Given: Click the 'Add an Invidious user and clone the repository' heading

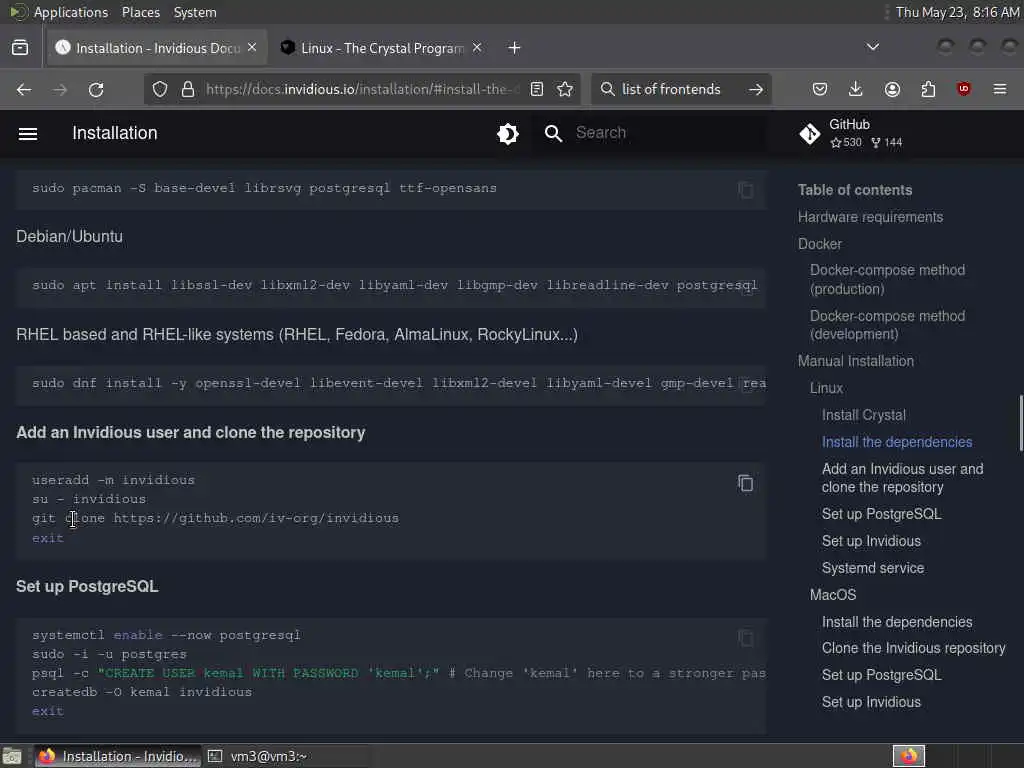Looking at the screenshot, I should point(191,433).
